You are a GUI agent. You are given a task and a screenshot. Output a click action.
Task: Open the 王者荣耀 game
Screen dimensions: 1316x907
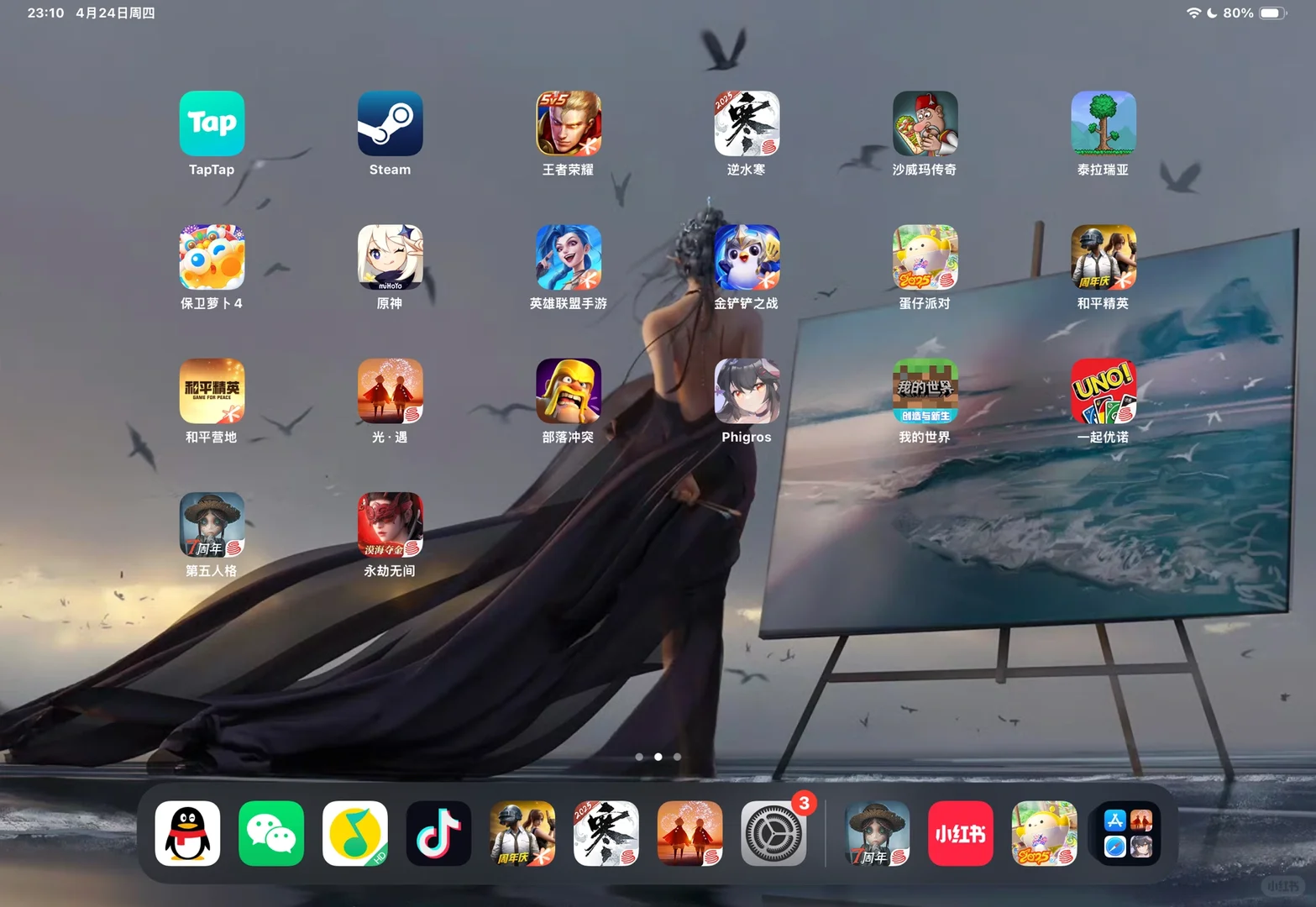(569, 123)
